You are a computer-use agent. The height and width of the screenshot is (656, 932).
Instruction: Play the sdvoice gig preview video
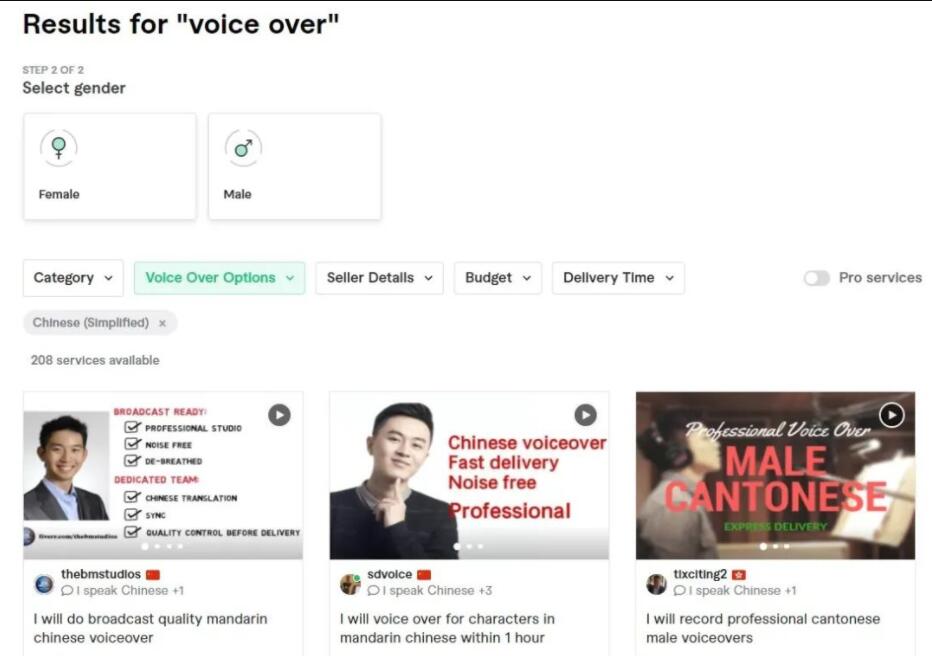(x=585, y=415)
